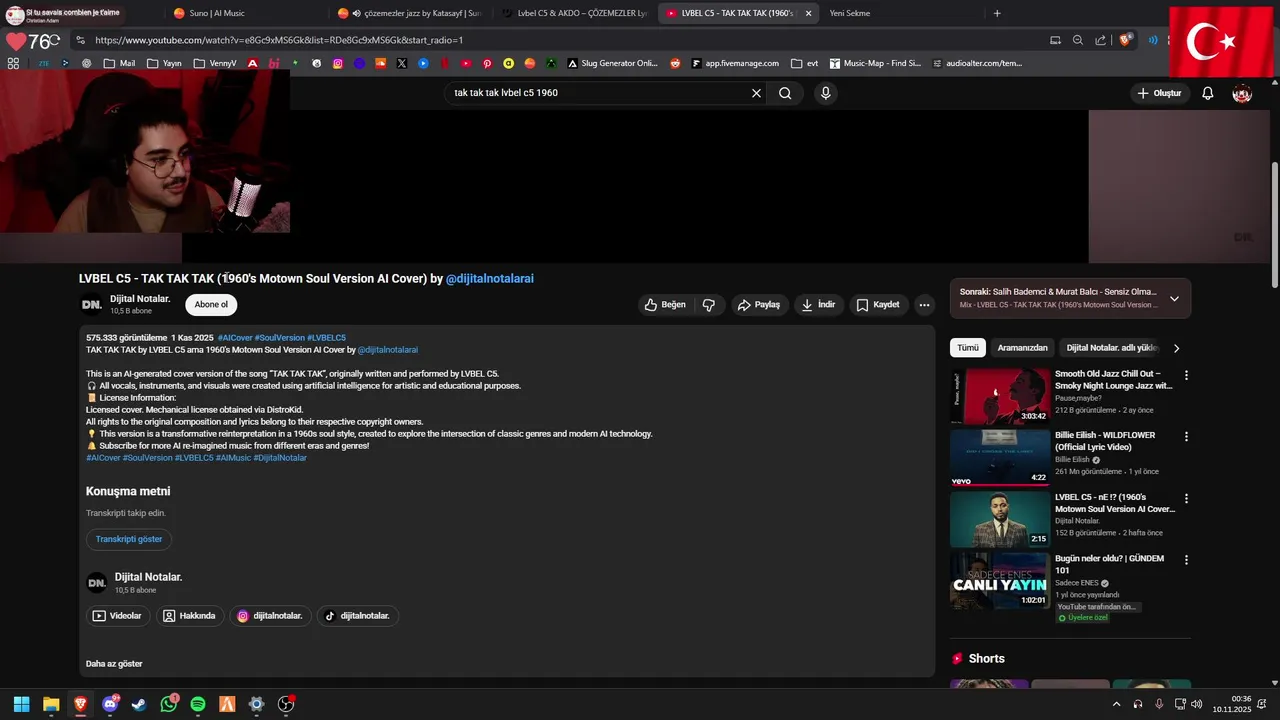Open the Brave Shields lion icon
The width and height of the screenshot is (1280, 720).
click(x=1125, y=40)
